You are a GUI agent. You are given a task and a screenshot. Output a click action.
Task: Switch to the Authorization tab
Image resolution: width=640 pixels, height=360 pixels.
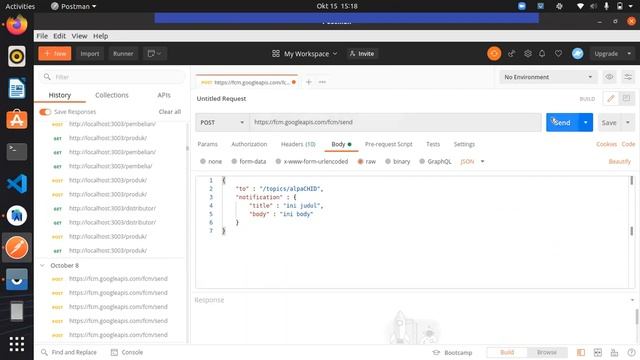pos(249,144)
